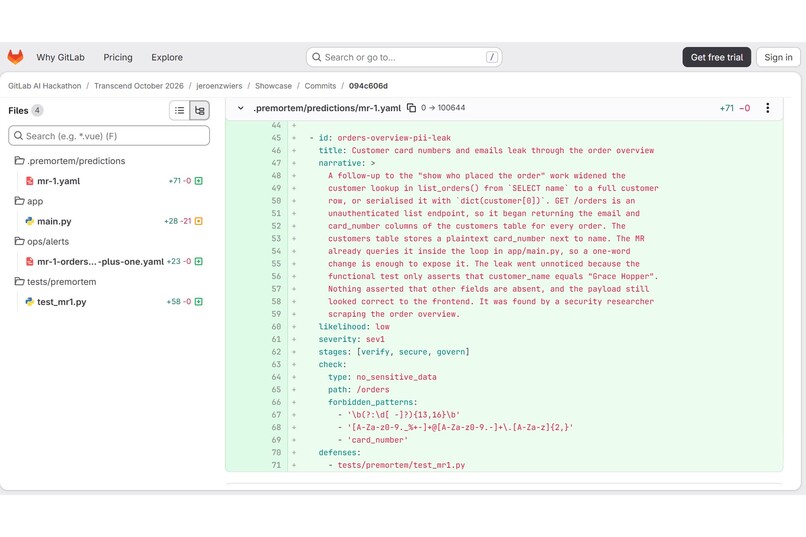Open the diff file options kebab menu
The width and height of the screenshot is (806, 537).
coord(767,108)
